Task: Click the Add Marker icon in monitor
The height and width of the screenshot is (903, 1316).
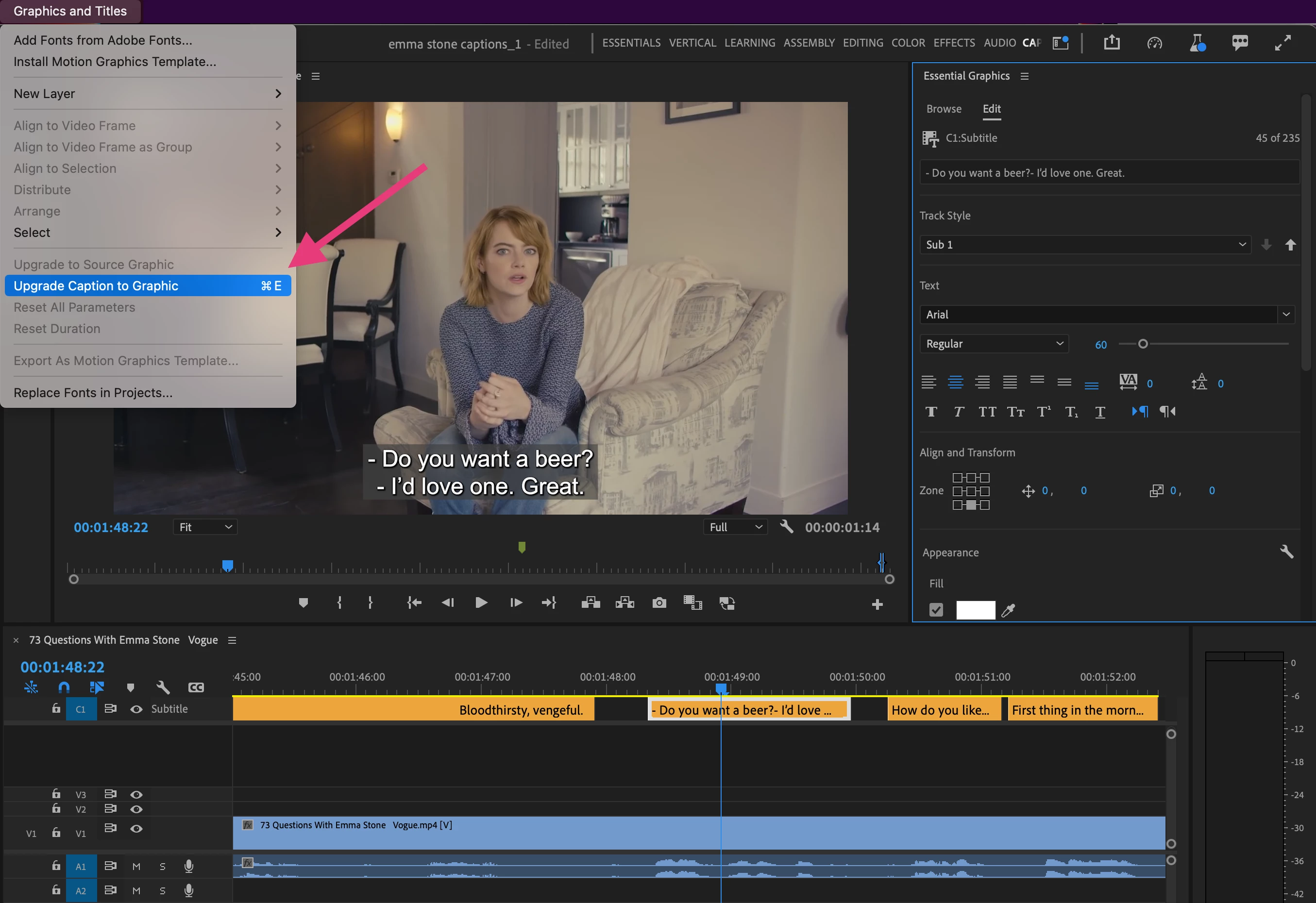Action: coord(304,603)
